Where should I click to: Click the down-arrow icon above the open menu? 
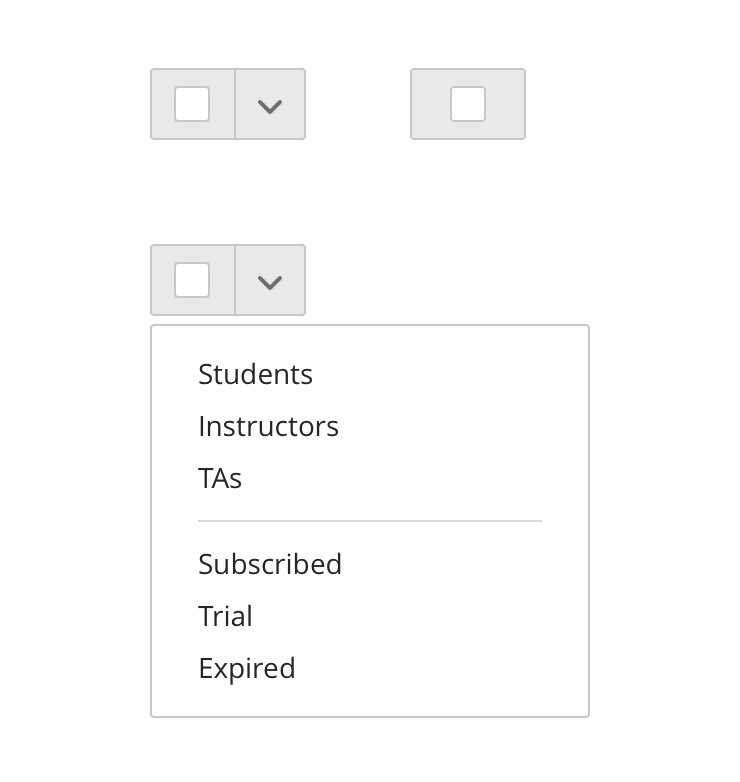270,281
